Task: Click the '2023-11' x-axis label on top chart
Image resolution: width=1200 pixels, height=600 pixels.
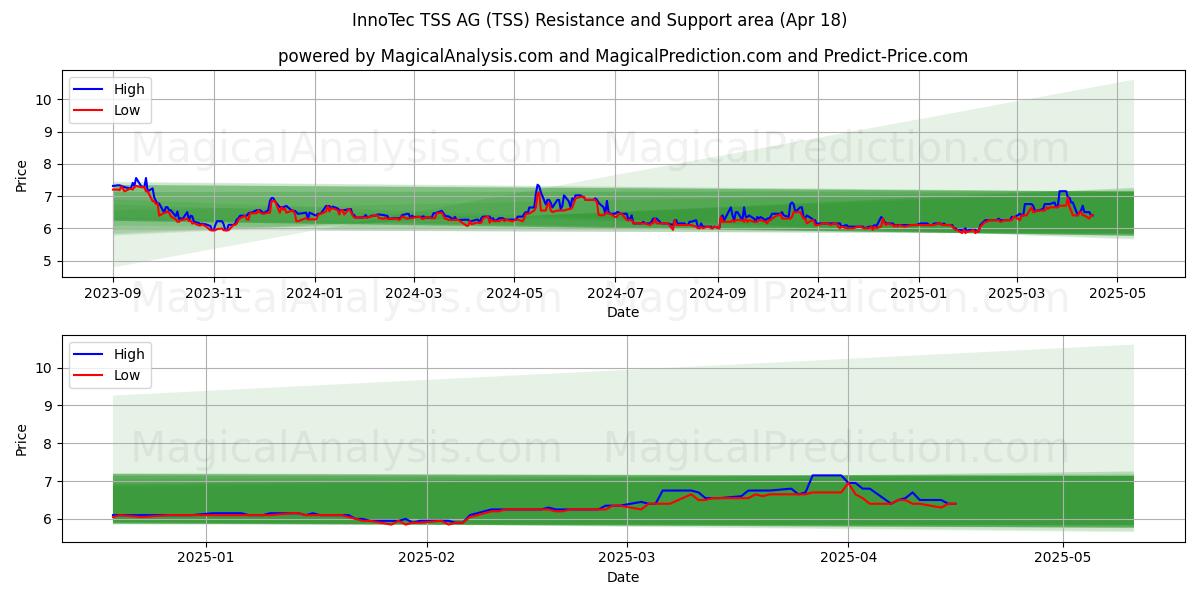Action: click(x=213, y=293)
